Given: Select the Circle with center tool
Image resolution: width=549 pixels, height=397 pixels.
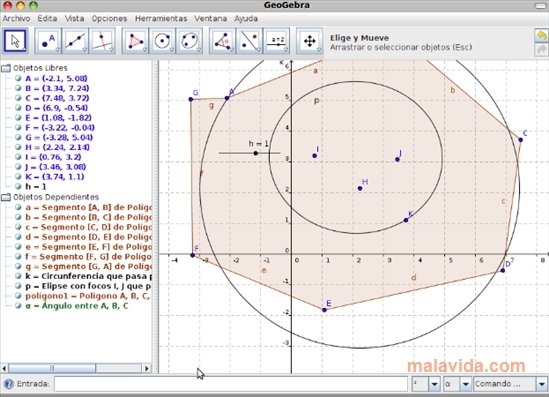Looking at the screenshot, I should point(162,41).
